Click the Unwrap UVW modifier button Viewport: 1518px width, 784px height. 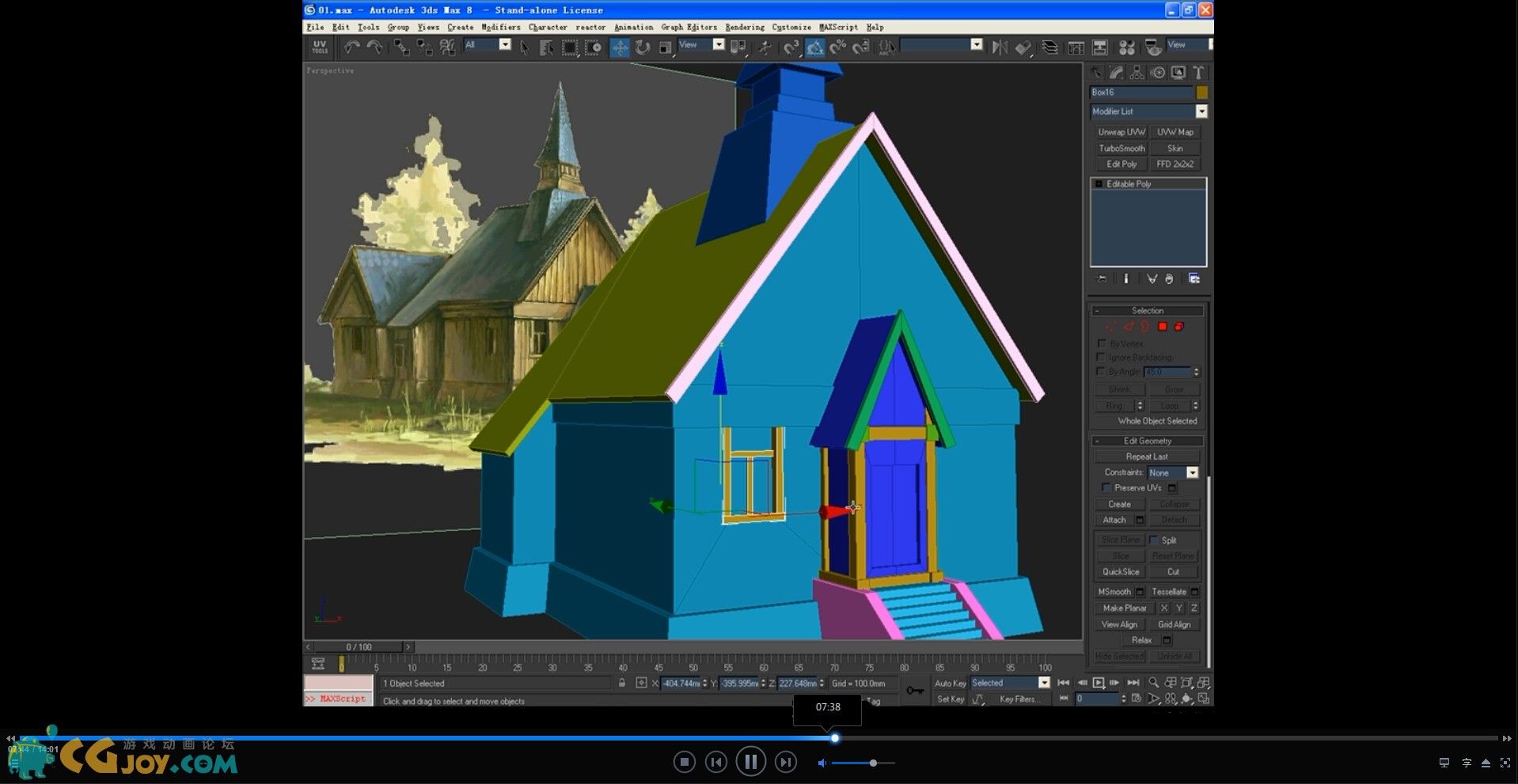[x=1121, y=132]
